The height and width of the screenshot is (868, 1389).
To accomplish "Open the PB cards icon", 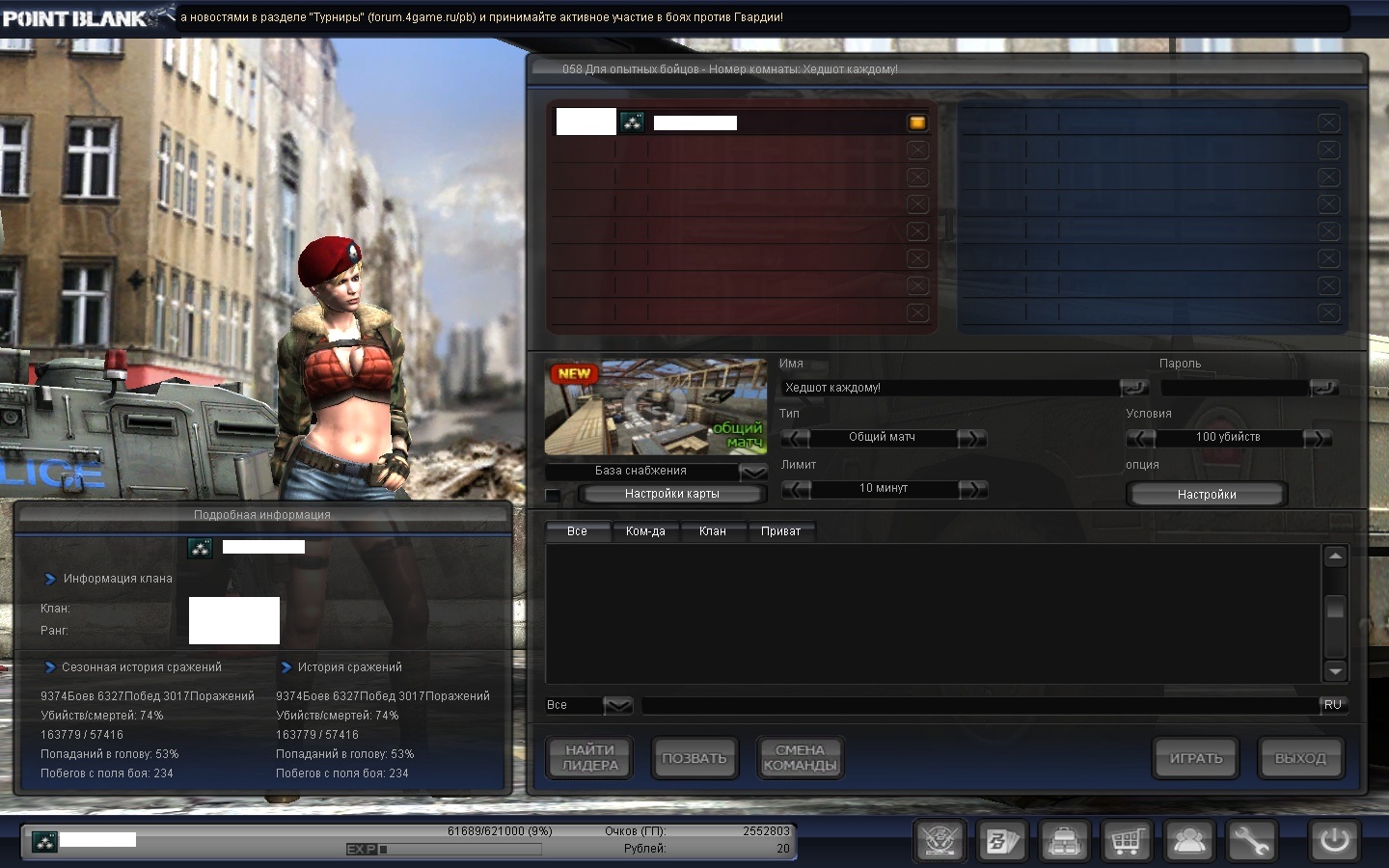I will point(1001,841).
